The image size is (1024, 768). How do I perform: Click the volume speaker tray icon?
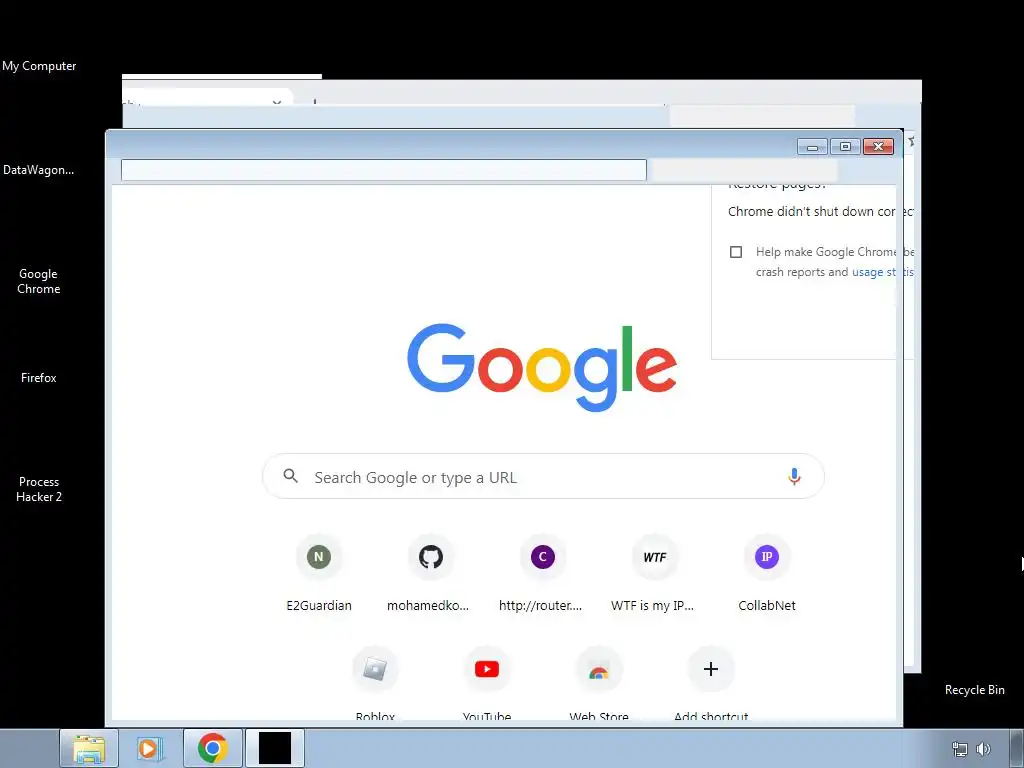coord(983,749)
